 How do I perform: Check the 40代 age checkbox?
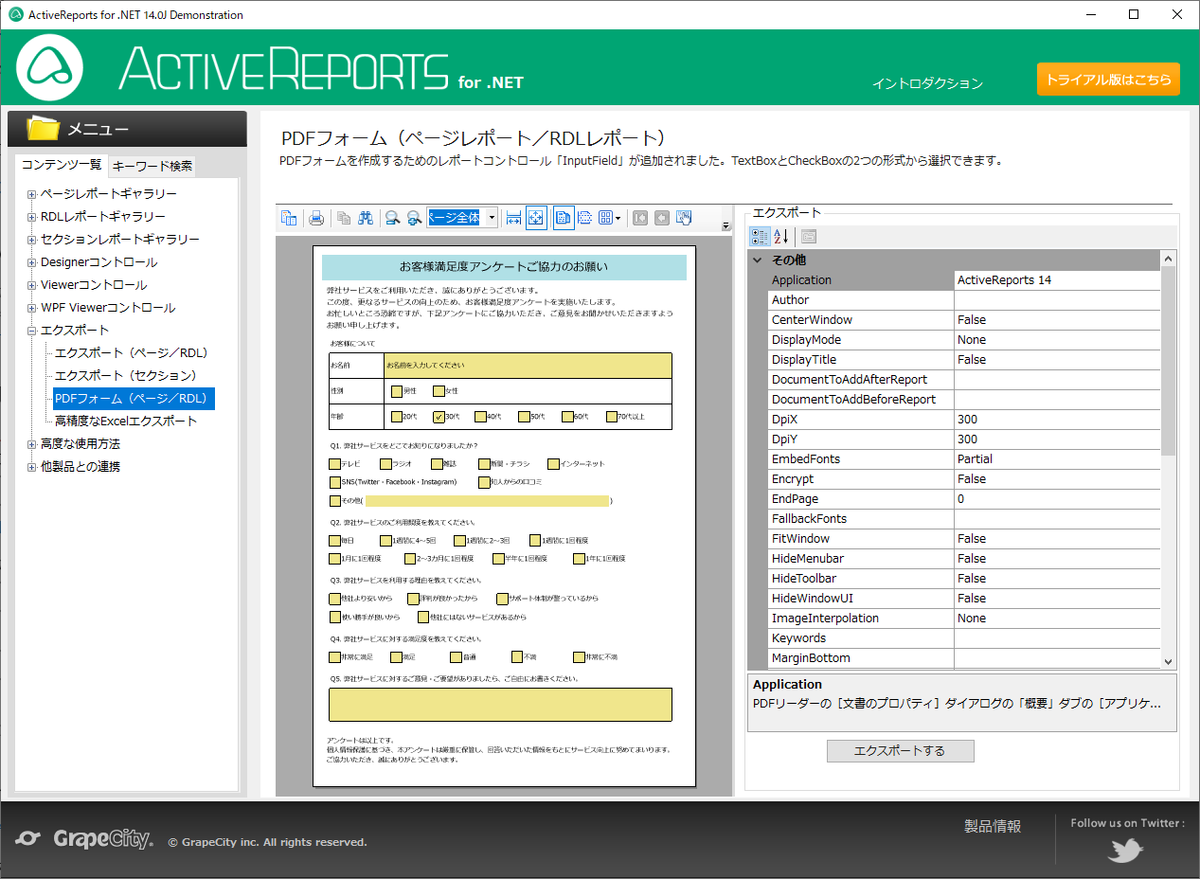click(x=481, y=416)
